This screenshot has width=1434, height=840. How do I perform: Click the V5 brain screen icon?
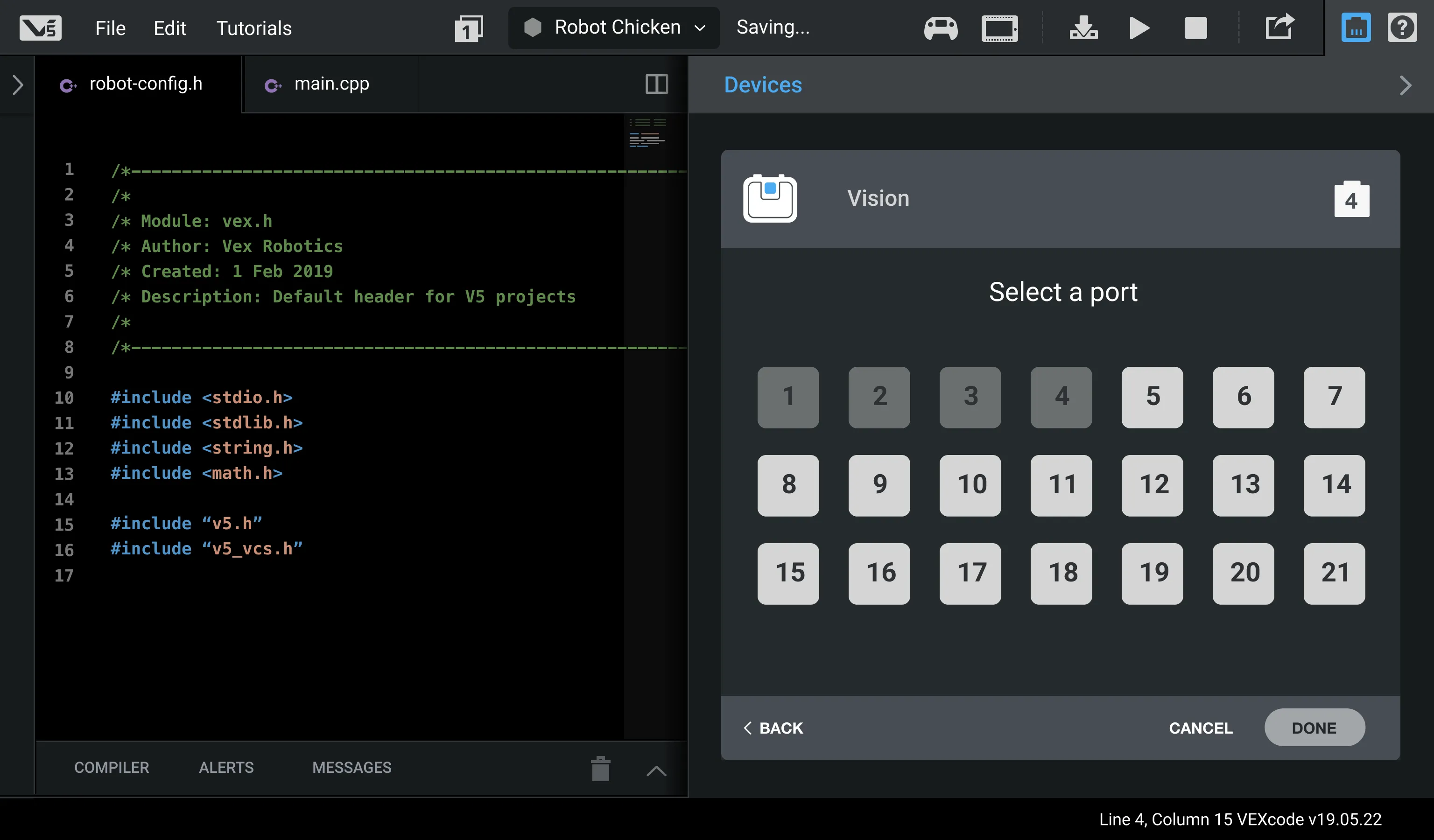pyautogui.click(x=999, y=28)
